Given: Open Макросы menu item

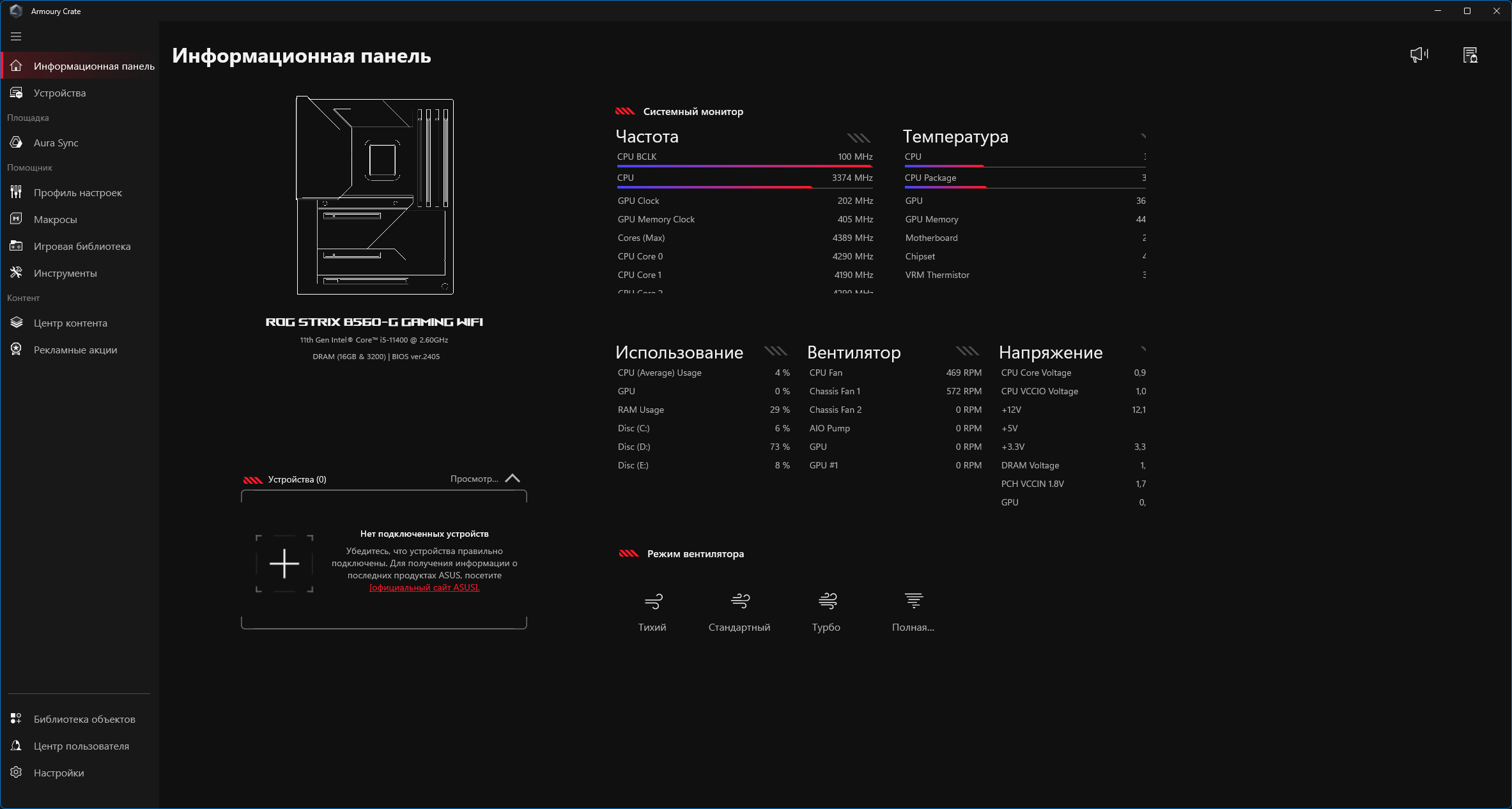Looking at the screenshot, I should point(81,219).
